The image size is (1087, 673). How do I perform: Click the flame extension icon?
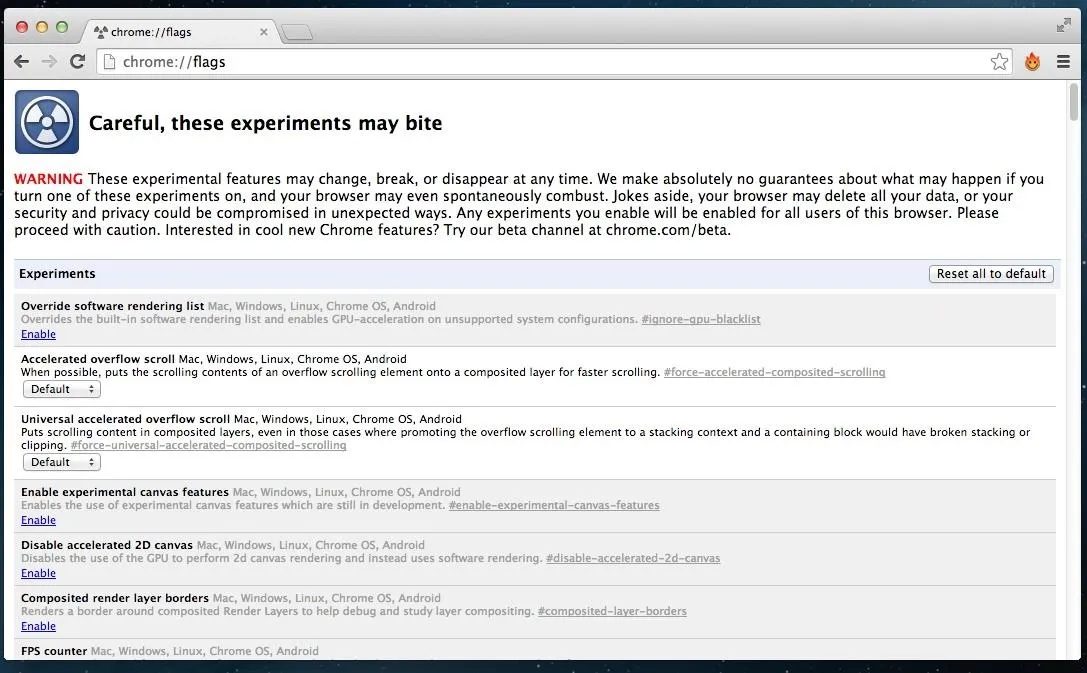coord(1032,62)
